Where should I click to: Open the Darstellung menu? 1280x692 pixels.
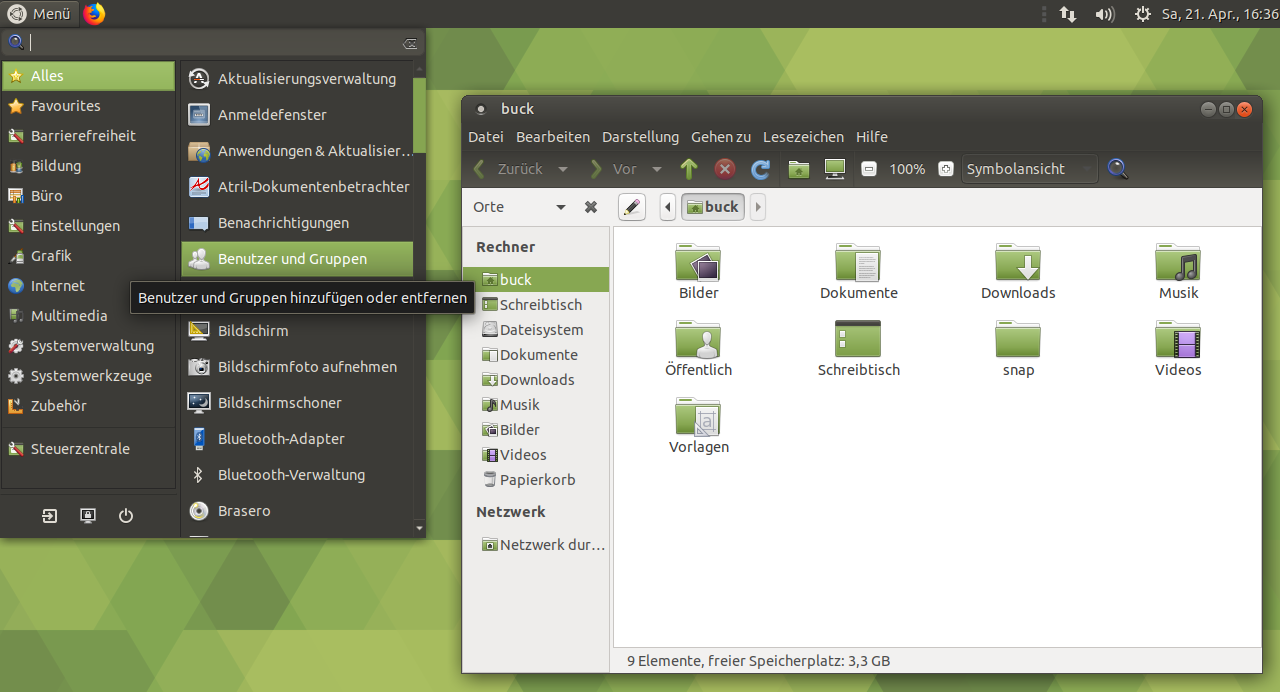tap(640, 137)
